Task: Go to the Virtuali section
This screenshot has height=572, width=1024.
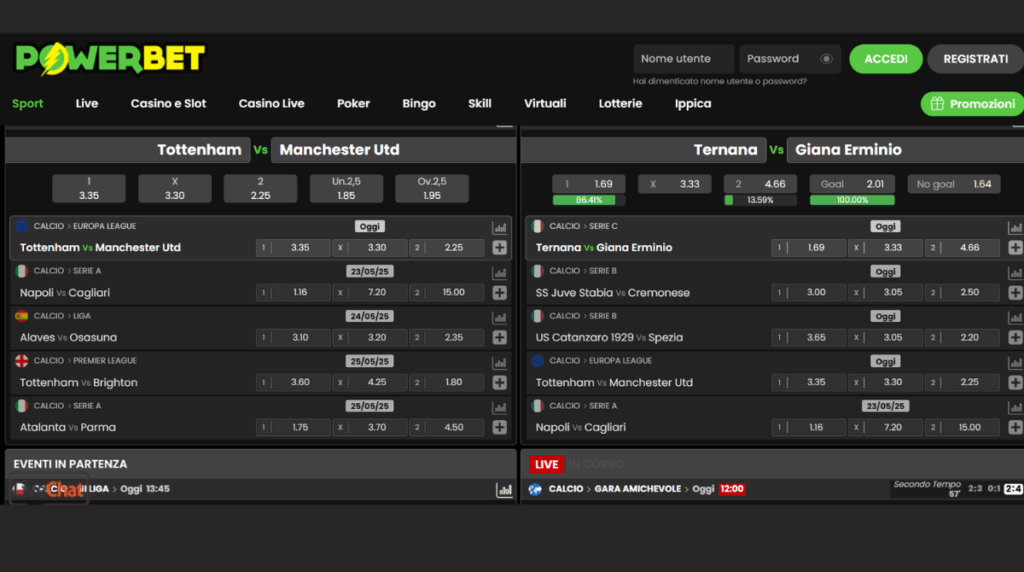Action: [x=545, y=104]
